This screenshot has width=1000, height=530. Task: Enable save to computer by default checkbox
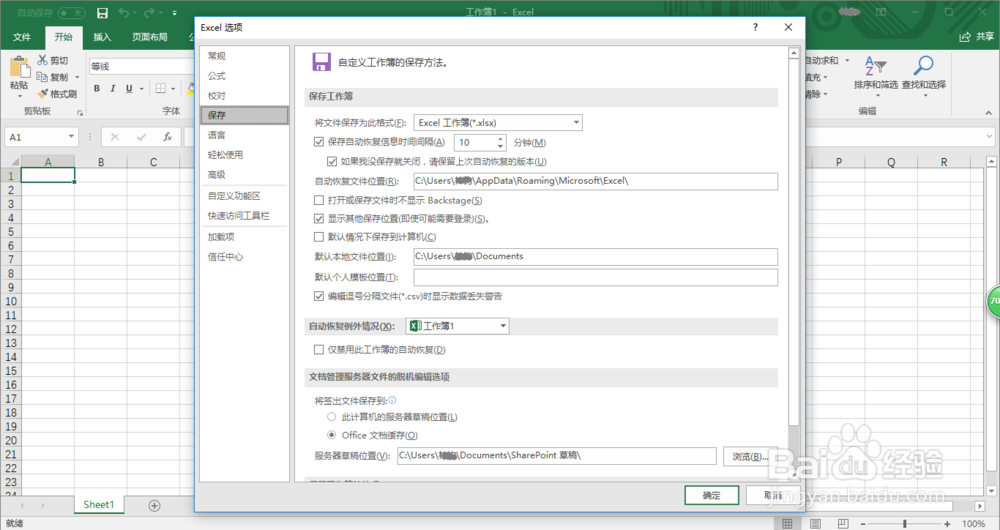pyautogui.click(x=319, y=237)
